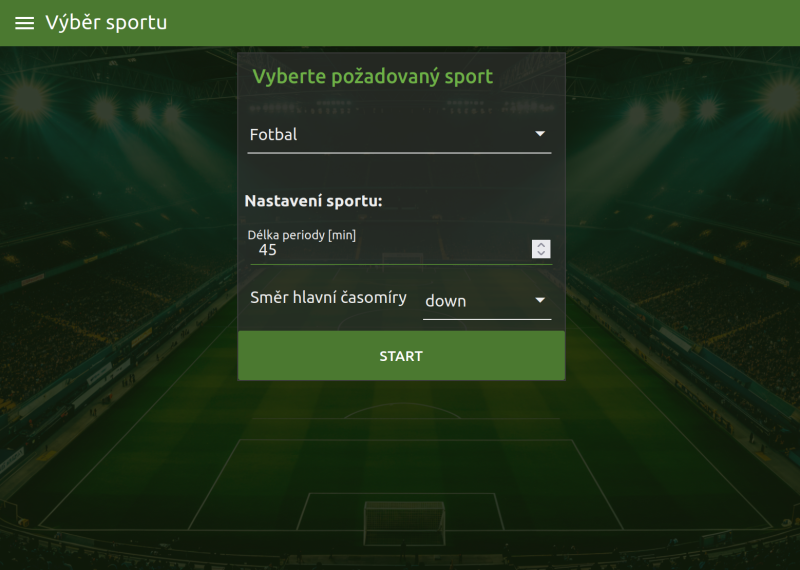Click the period length spinner control
Viewport: 800px width, 570px height.
(x=541, y=249)
